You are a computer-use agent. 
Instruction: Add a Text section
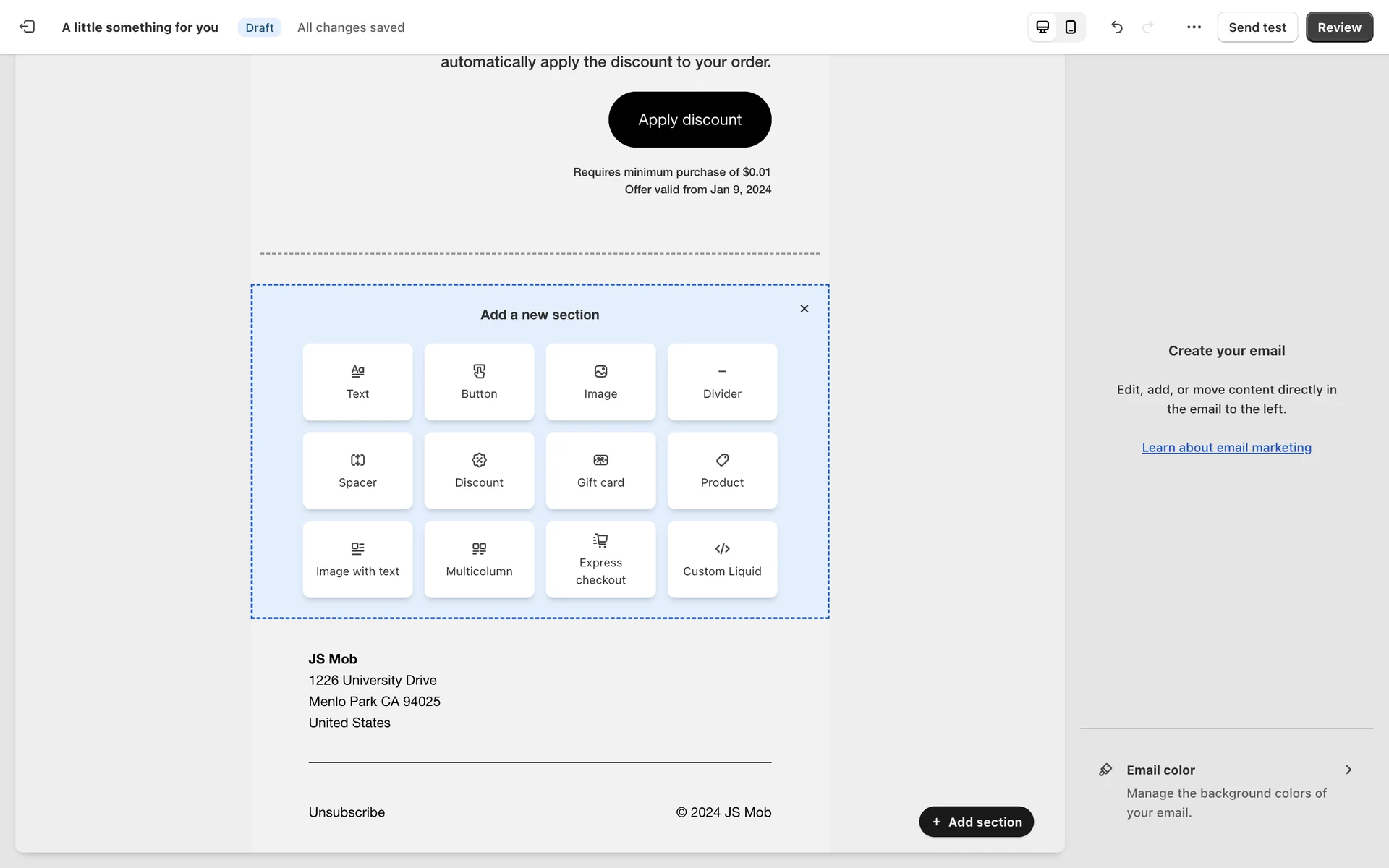click(357, 382)
